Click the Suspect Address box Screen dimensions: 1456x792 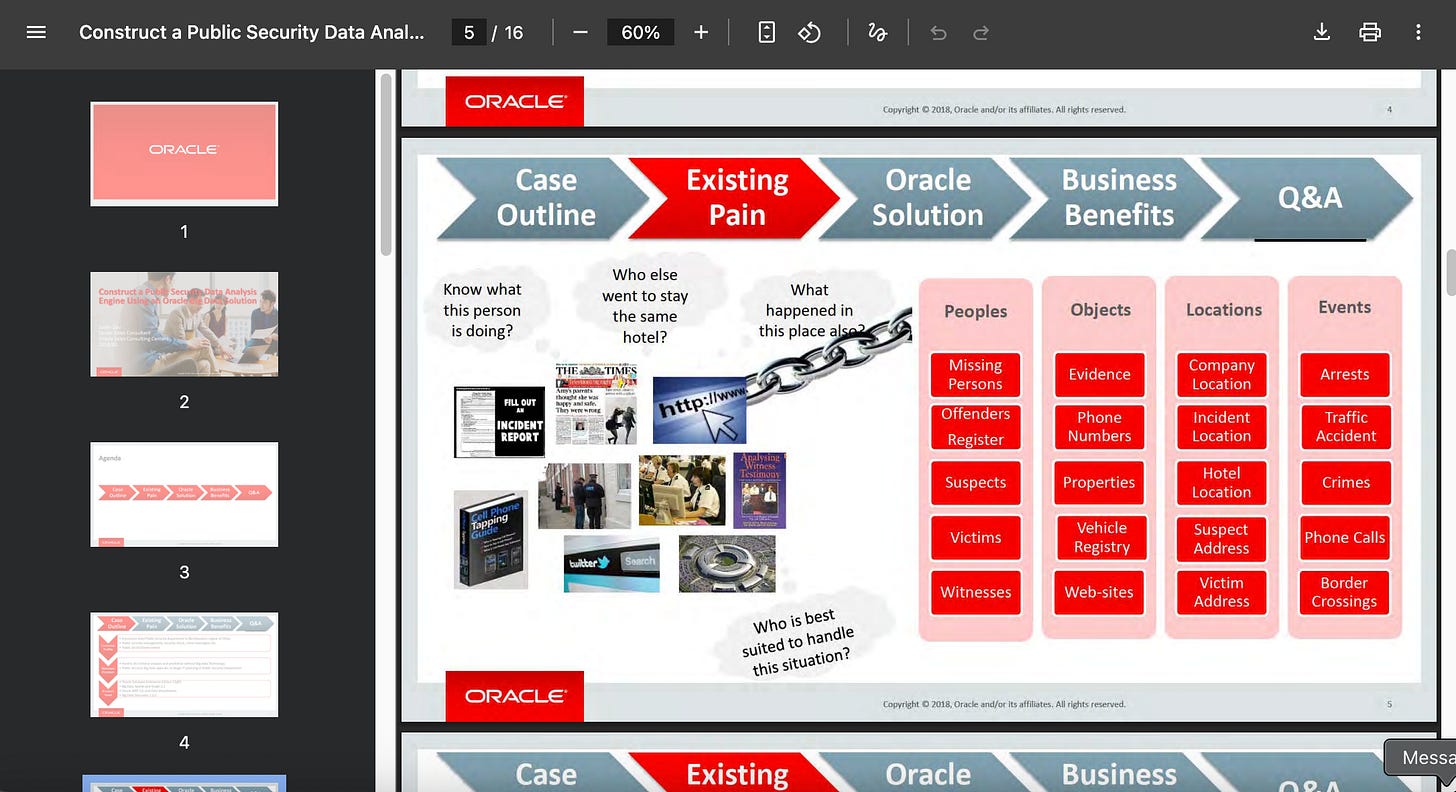(x=1221, y=539)
